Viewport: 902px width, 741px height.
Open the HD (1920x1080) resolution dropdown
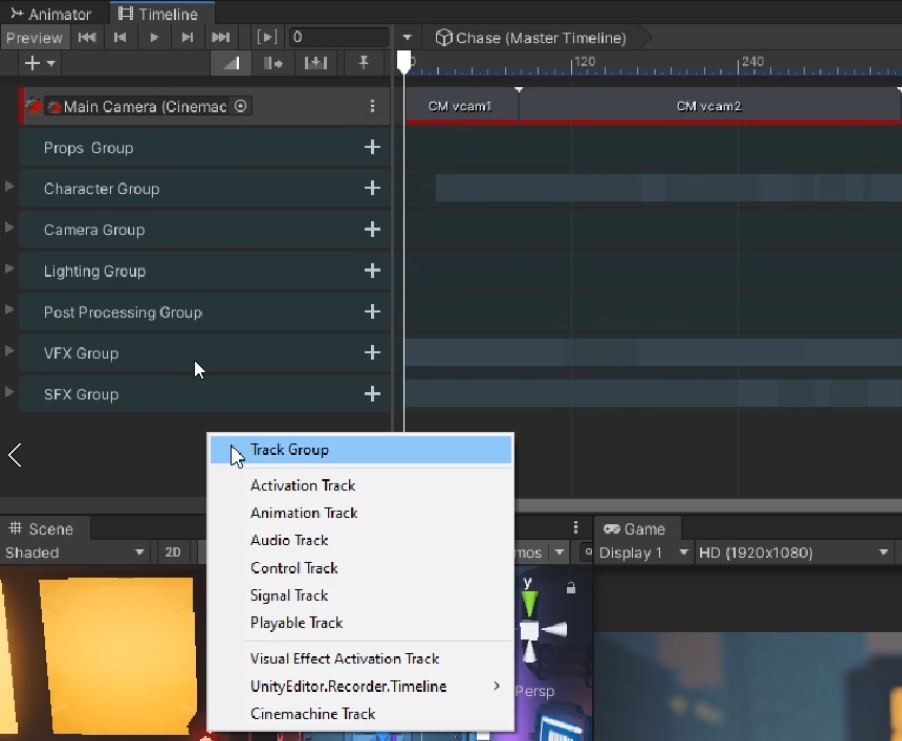tap(793, 553)
